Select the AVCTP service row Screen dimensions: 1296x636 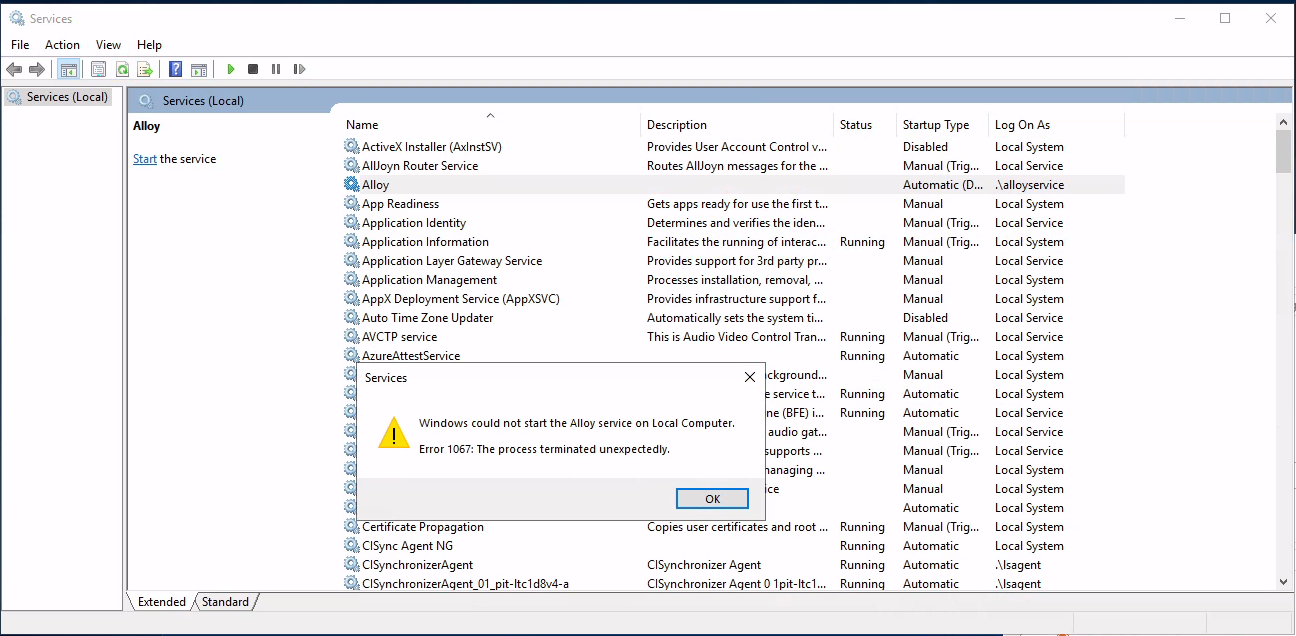733,337
